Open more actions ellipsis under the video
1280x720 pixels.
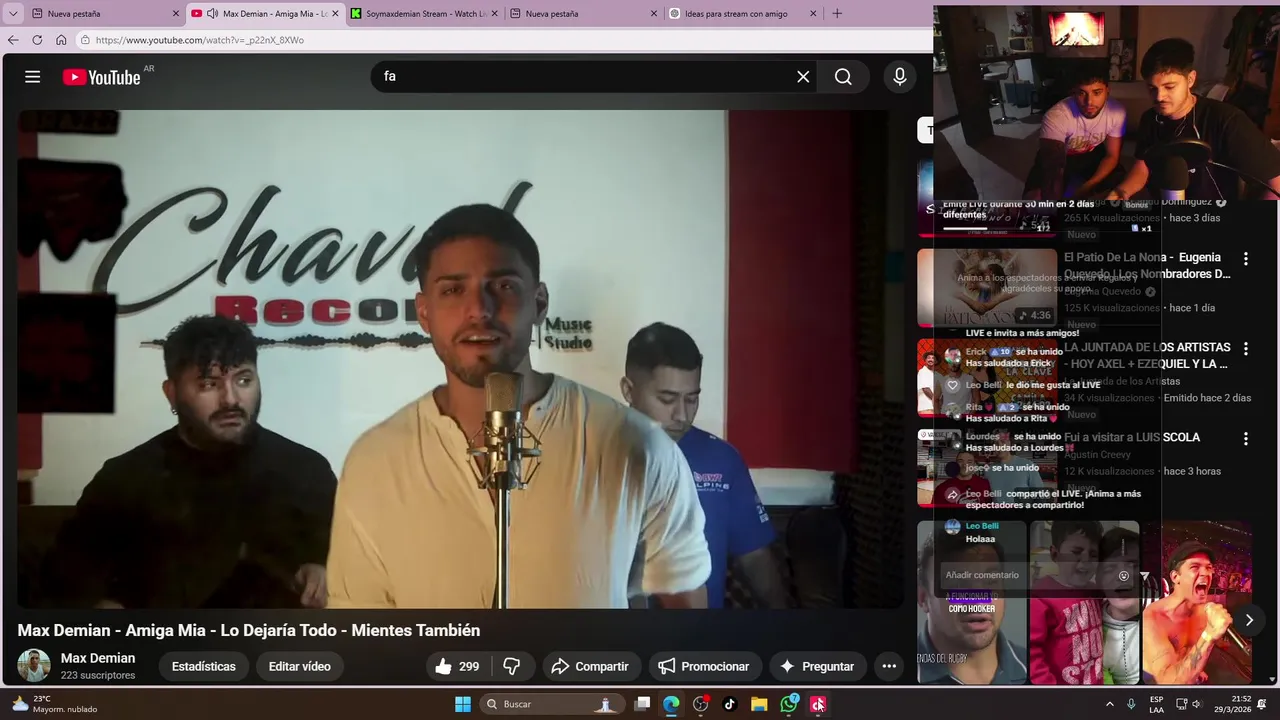[889, 666]
